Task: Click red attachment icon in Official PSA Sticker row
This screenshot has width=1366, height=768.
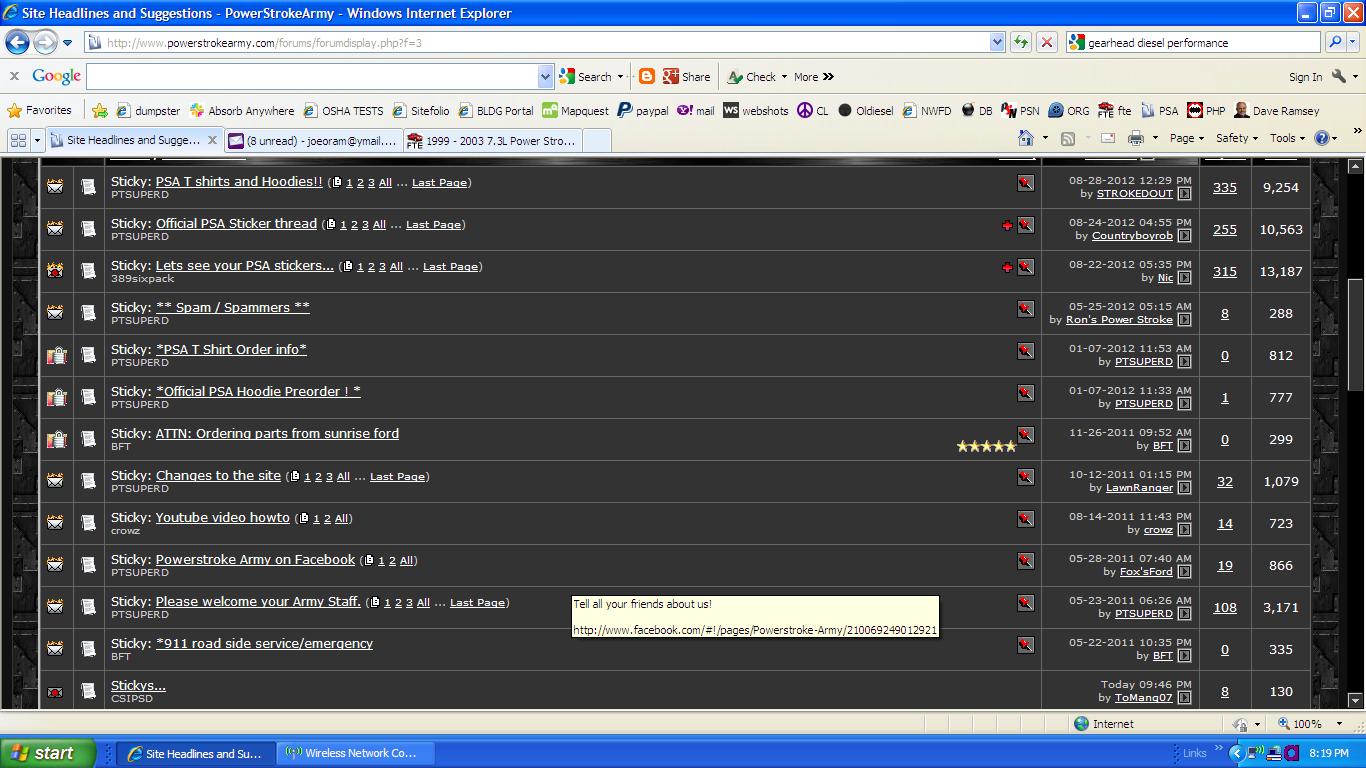Action: [x=1007, y=225]
